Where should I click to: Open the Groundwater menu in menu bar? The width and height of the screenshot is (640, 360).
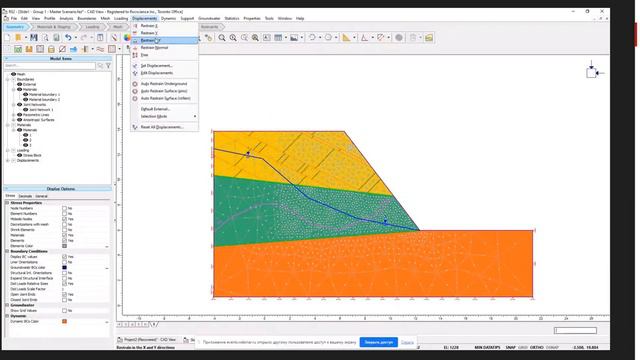(x=209, y=18)
